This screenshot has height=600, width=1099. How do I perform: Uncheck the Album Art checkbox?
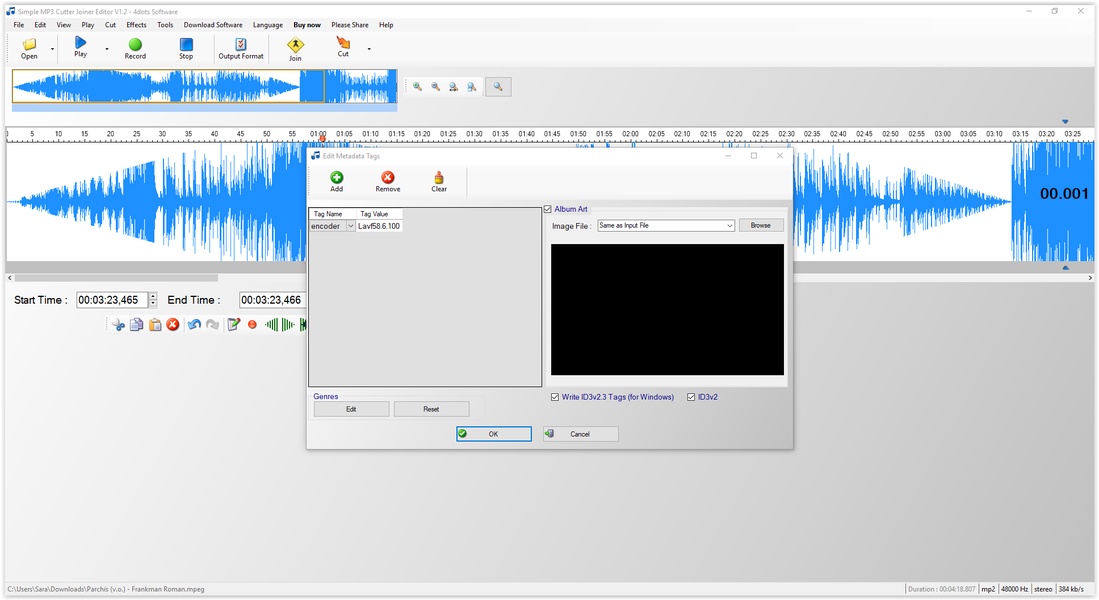548,209
